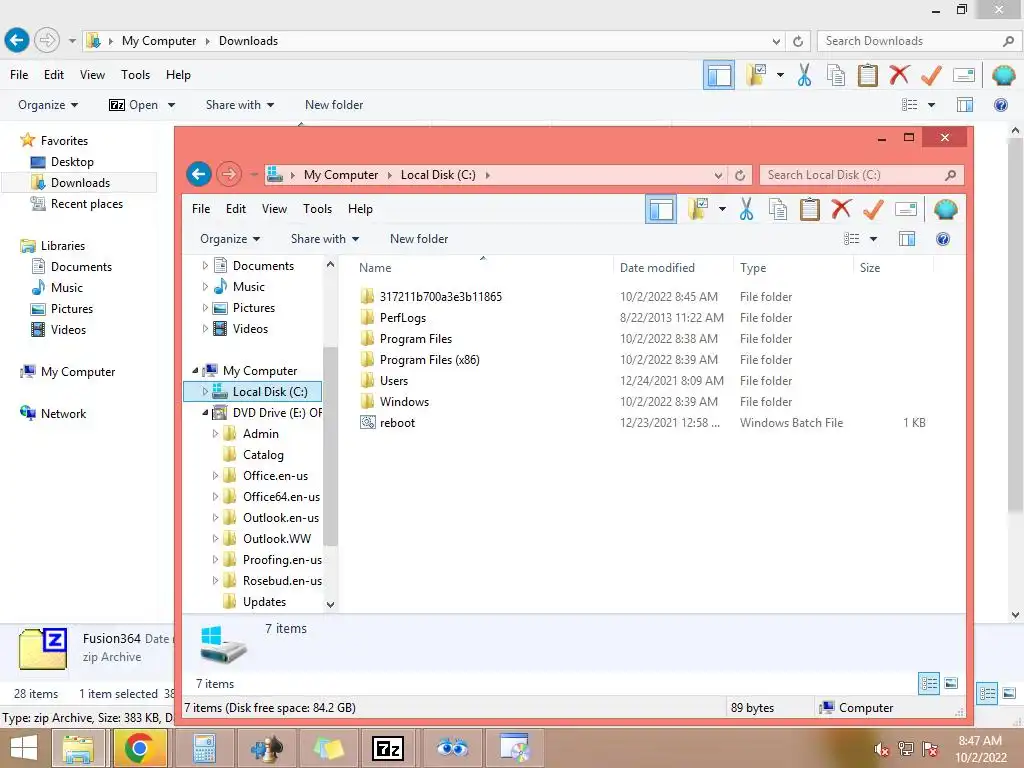Switch to large icons view in Downloads status bar
Screen dimensions: 1024x768
coord(1009,694)
